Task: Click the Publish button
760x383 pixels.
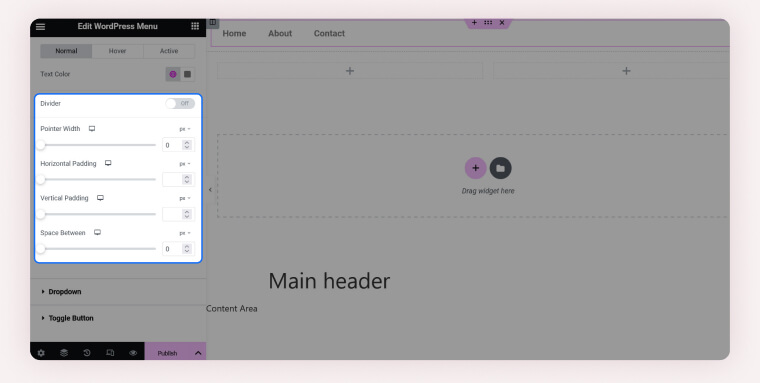Action: (x=167, y=353)
